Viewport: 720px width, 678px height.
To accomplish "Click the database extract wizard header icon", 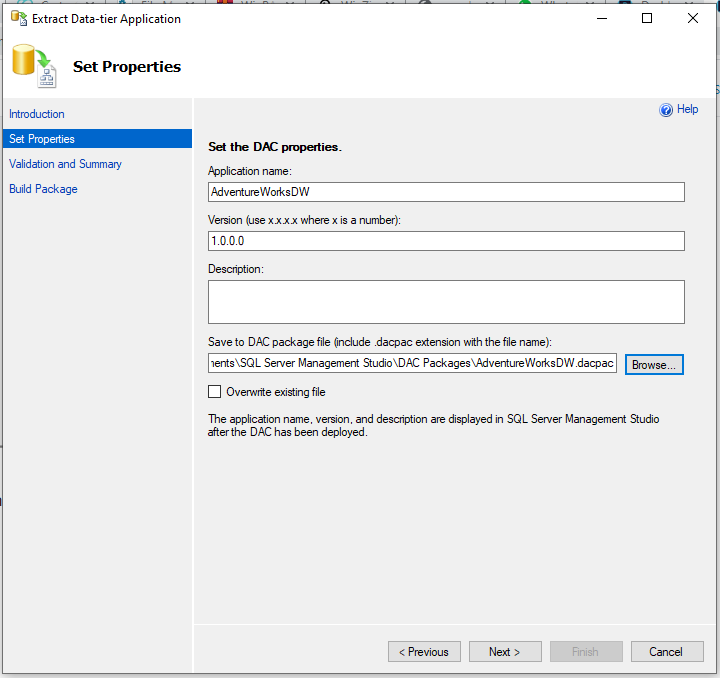I will [34, 66].
